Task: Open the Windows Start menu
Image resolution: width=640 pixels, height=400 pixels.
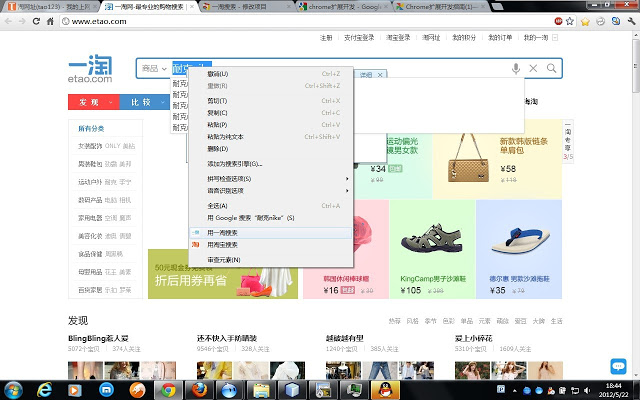Action: pyautogui.click(x=13, y=390)
